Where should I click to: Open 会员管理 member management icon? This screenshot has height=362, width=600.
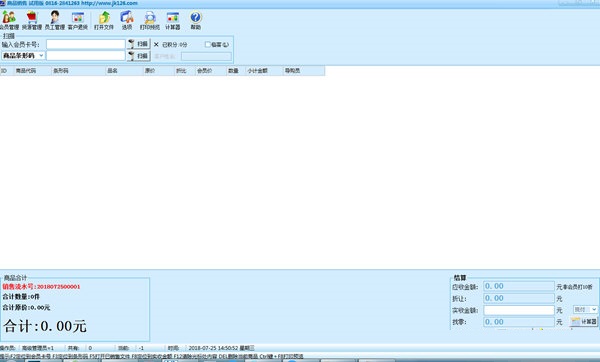pos(9,21)
